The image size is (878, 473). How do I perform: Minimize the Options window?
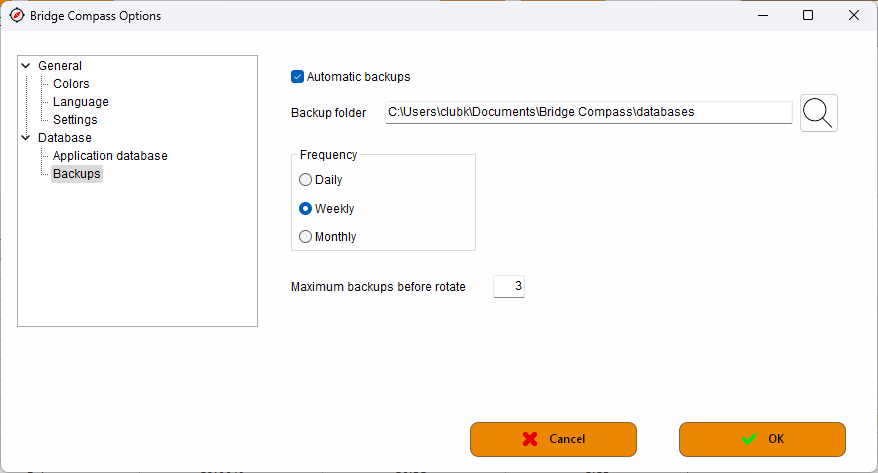763,15
